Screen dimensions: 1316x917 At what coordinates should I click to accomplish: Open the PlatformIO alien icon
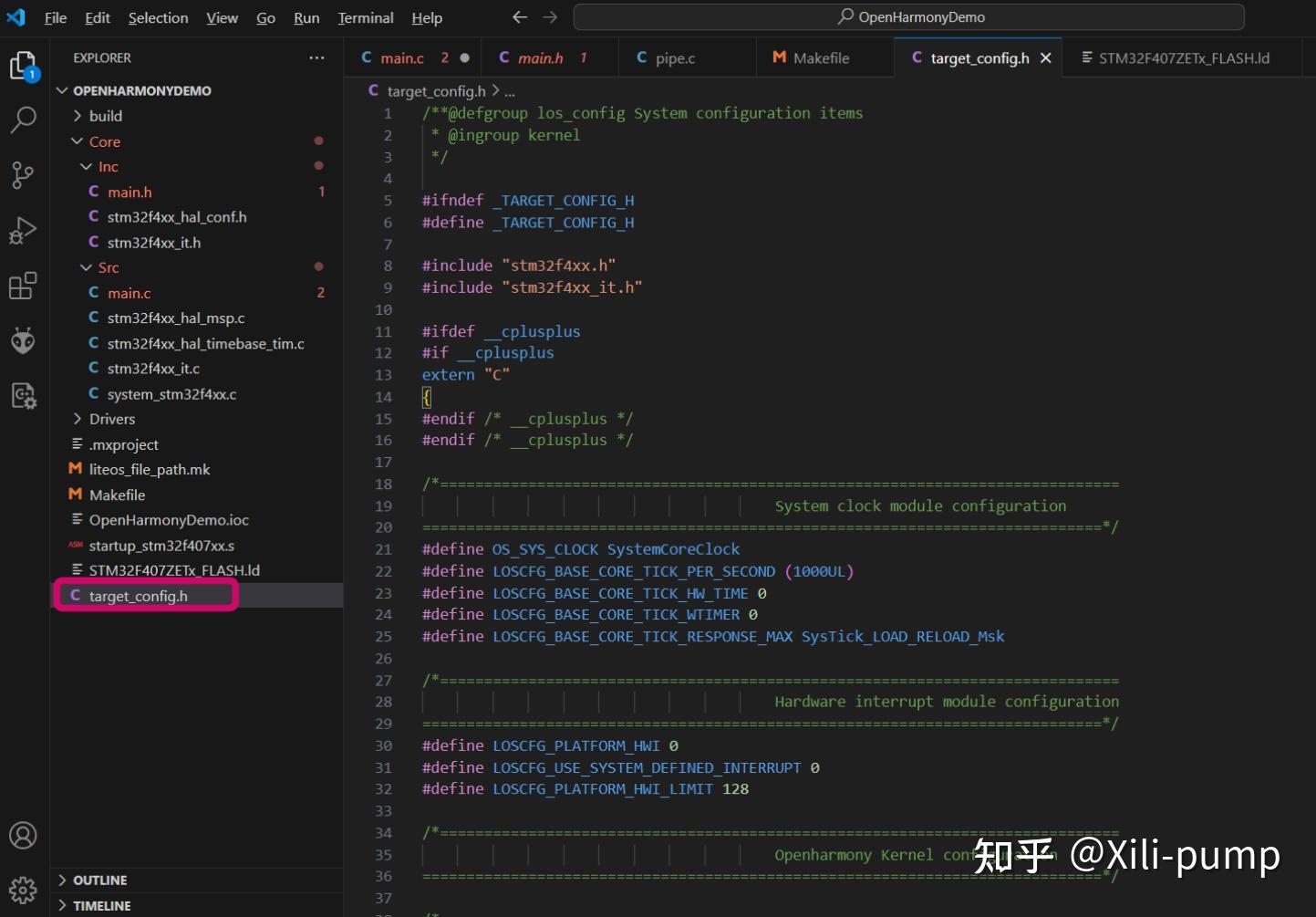pyautogui.click(x=23, y=340)
